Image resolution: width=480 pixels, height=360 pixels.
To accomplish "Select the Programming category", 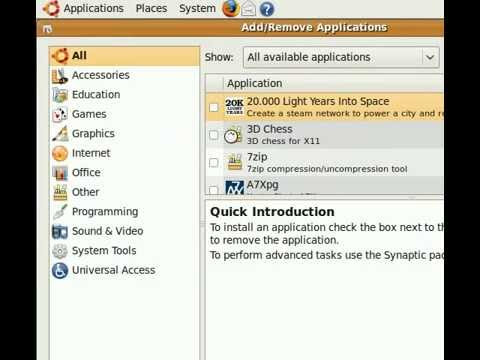I will click(124, 212).
